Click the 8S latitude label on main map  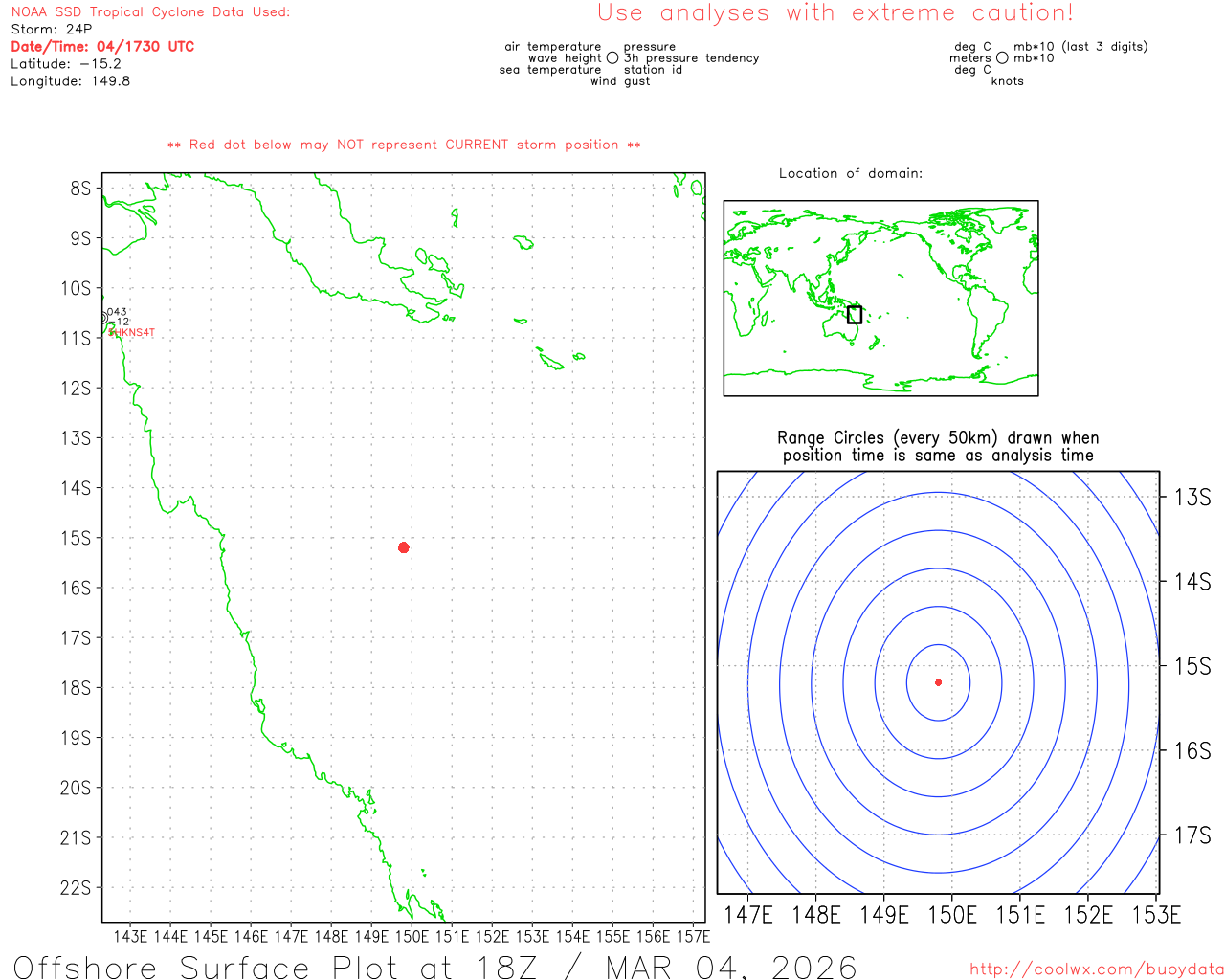click(80, 189)
